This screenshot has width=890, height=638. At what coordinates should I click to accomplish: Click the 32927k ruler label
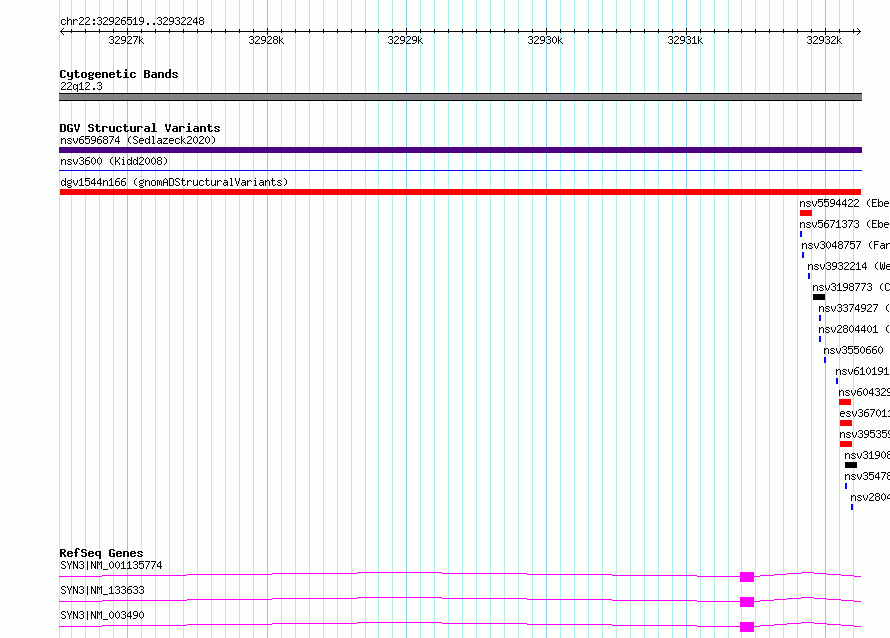[x=126, y=40]
